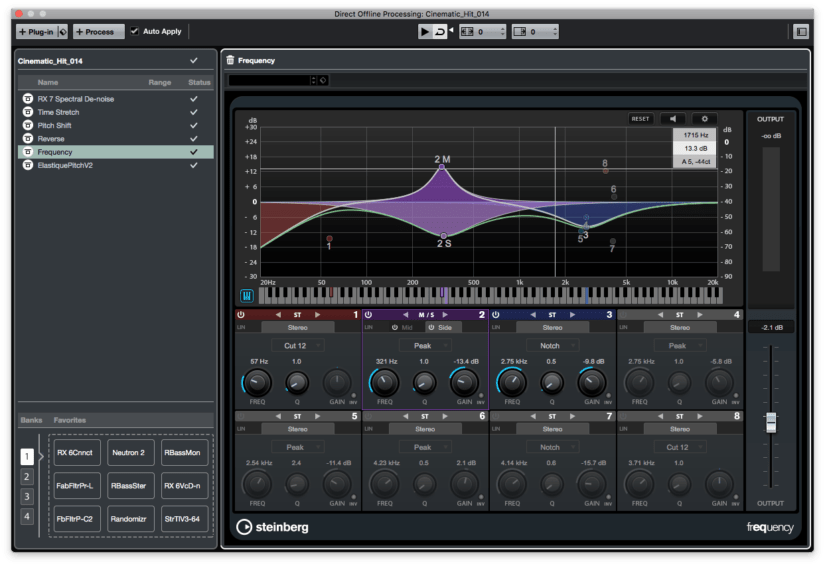Click the + Process button

(x=98, y=32)
